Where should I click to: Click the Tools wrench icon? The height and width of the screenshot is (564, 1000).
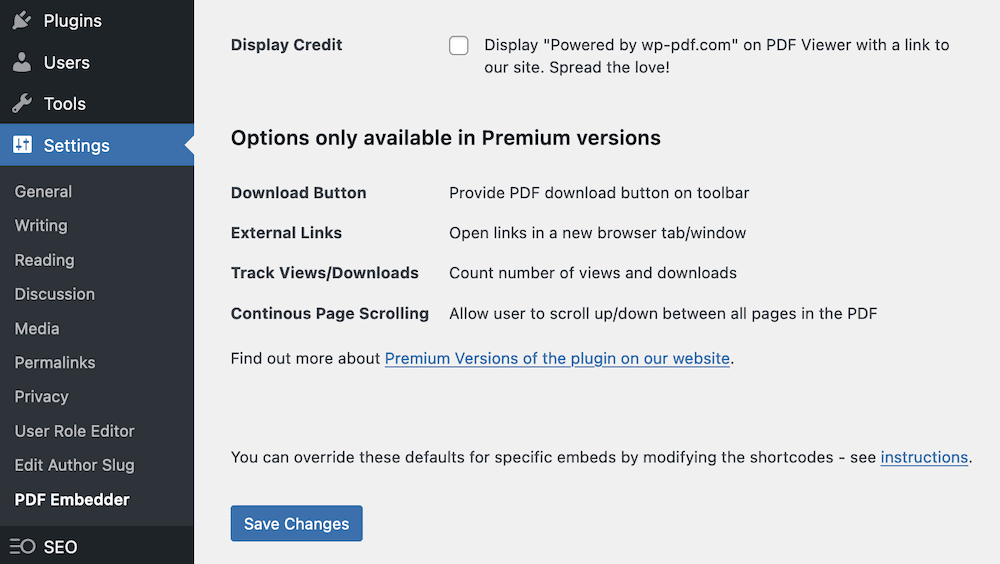[x=22, y=104]
